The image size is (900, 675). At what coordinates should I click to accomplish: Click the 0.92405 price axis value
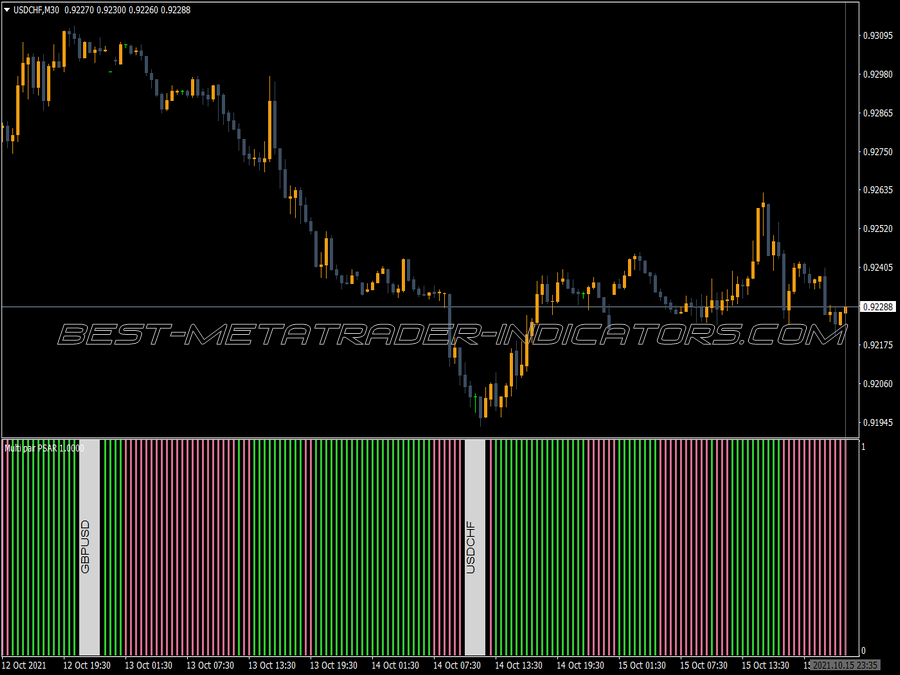[x=878, y=267]
